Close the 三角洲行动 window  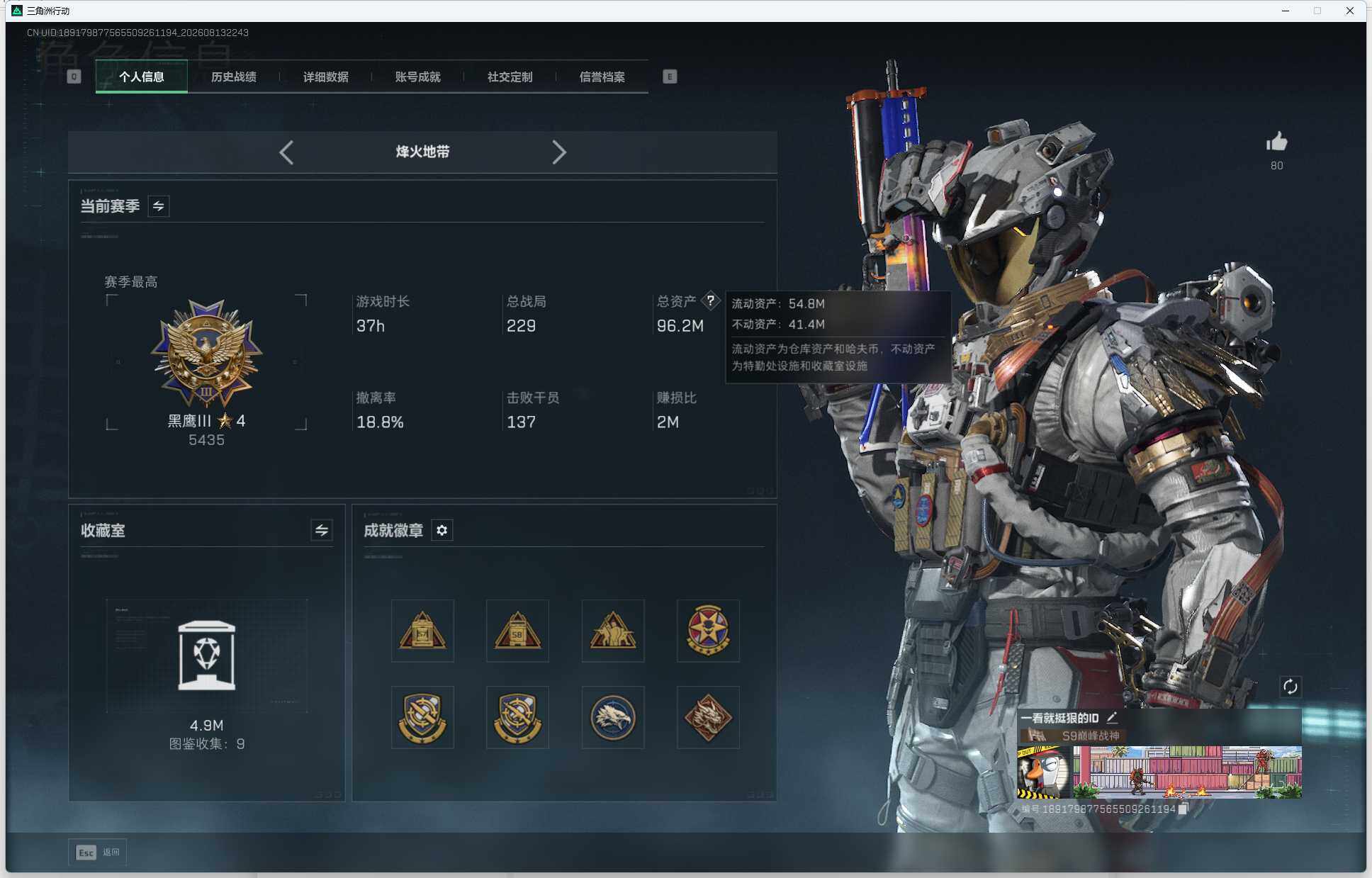click(x=1350, y=11)
